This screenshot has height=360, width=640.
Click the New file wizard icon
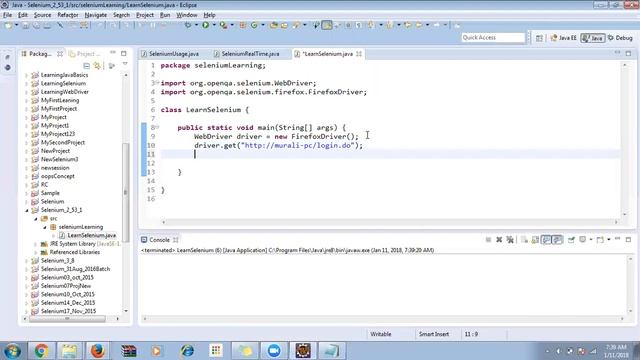tap(8, 25)
